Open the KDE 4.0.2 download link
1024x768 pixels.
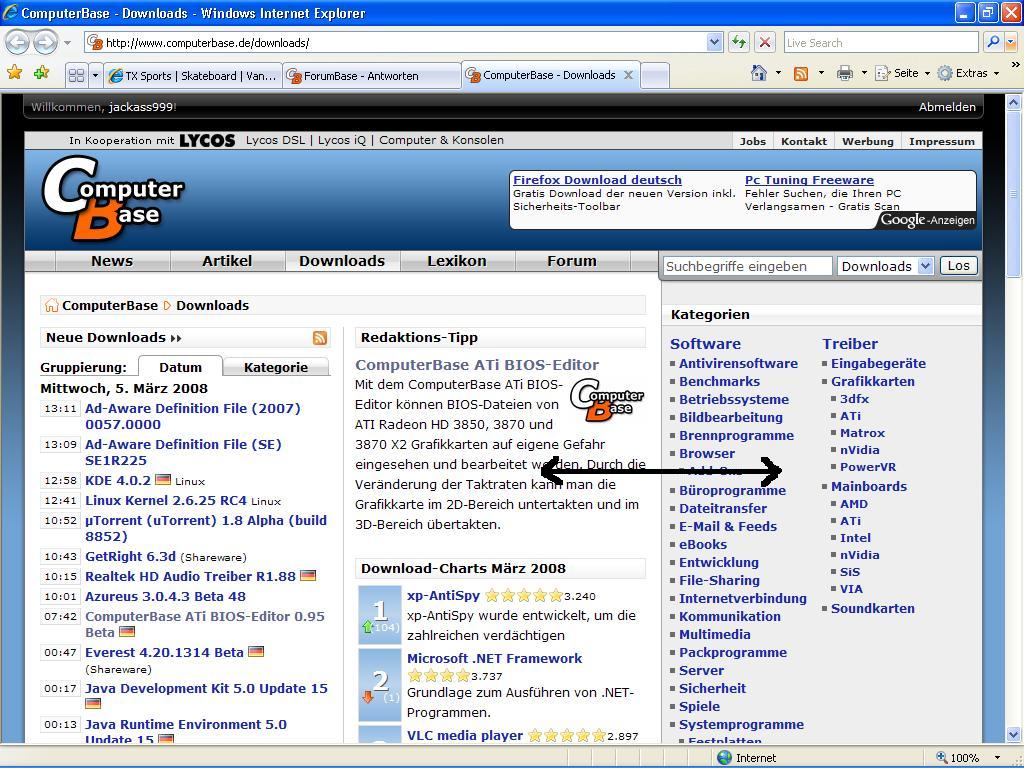118,481
